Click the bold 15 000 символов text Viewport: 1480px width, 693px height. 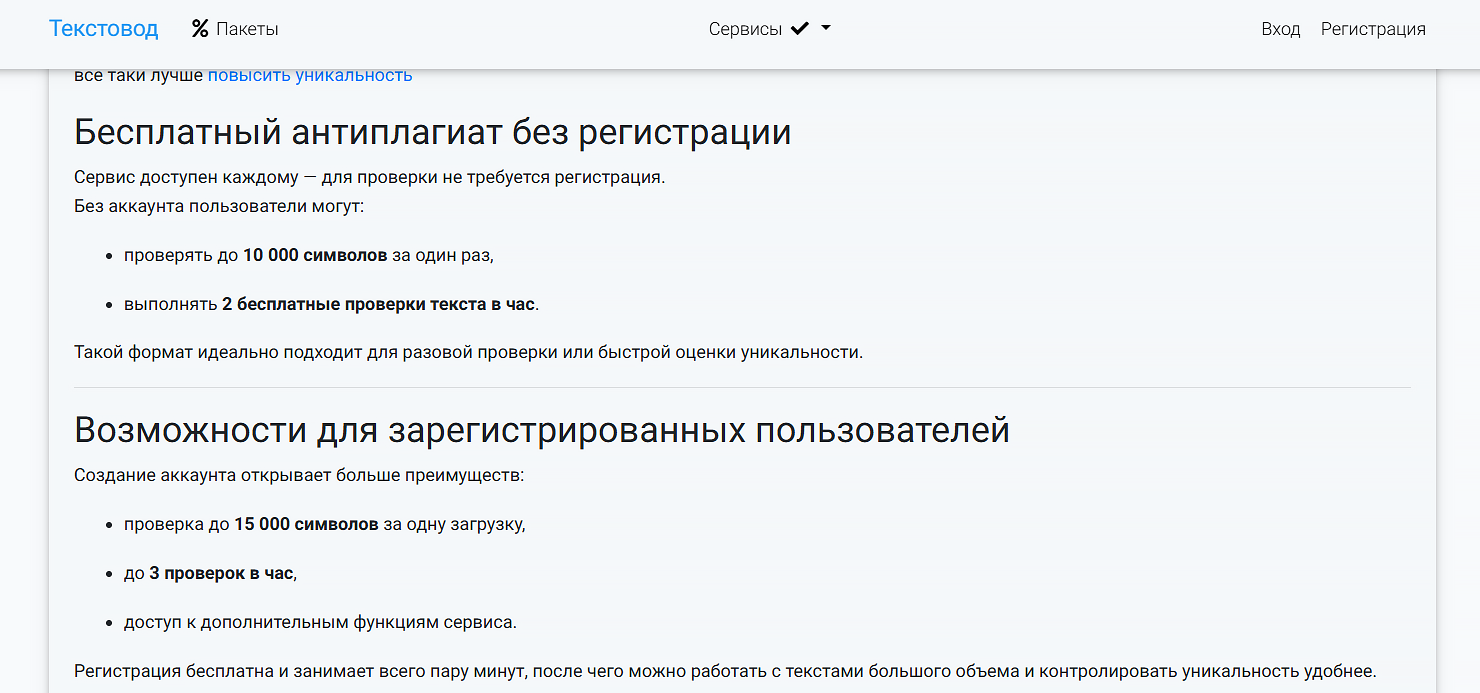point(308,523)
